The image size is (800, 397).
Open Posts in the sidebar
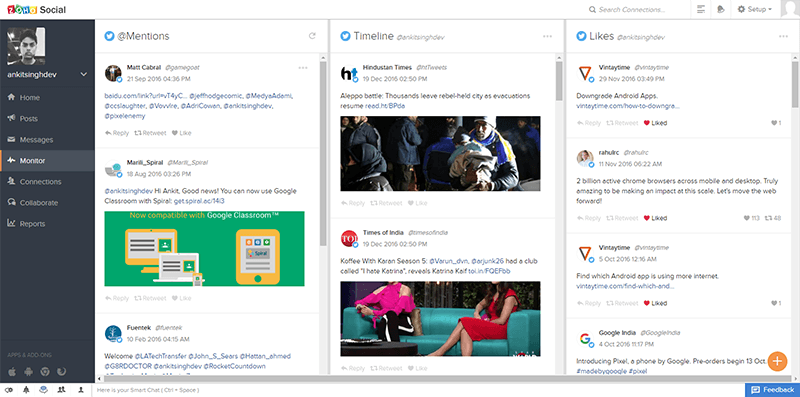pyautogui.click(x=47, y=118)
